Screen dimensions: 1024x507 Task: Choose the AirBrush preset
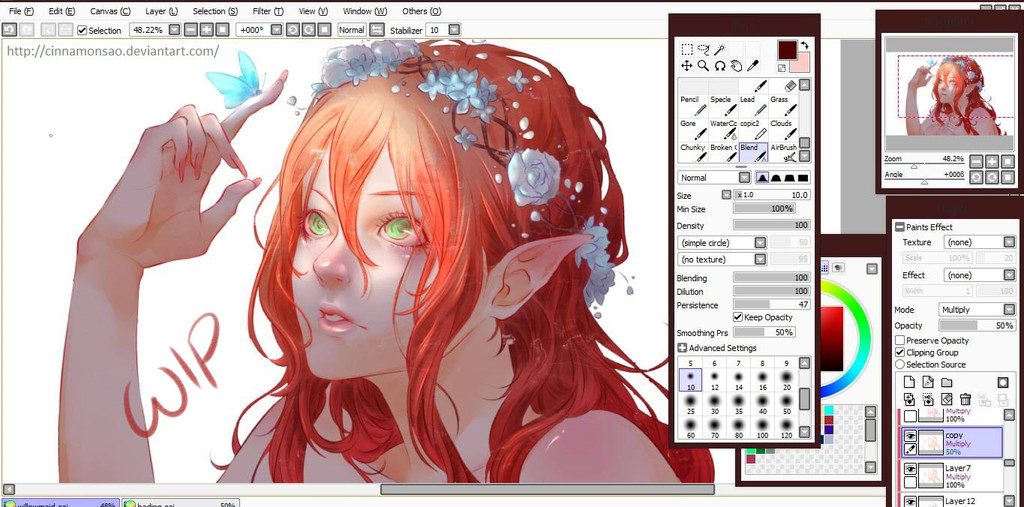784,152
